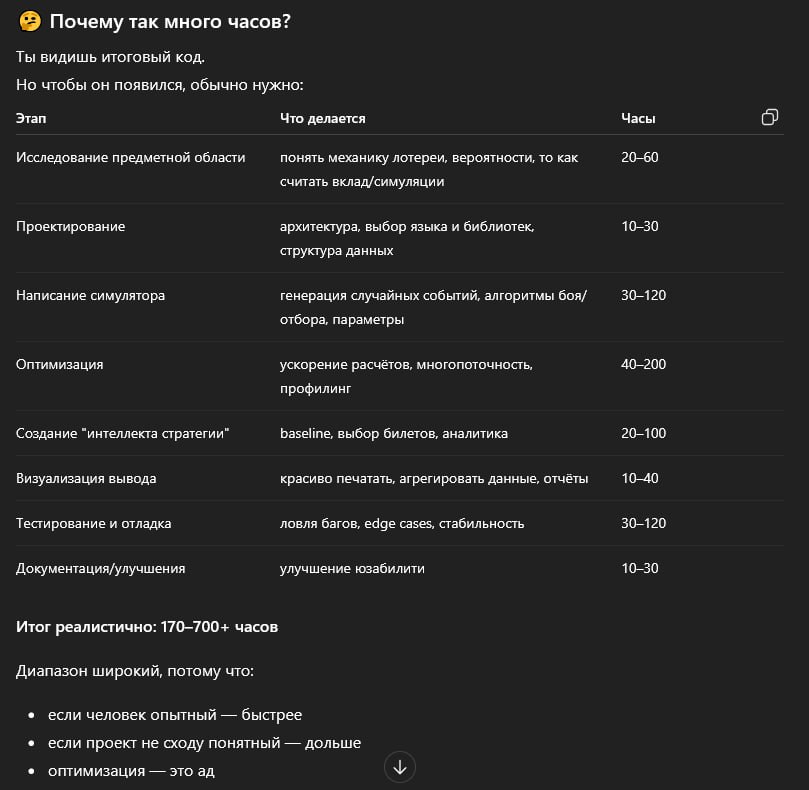
Task: Click the "Оптимизация" stage cell
Action: coord(59,364)
